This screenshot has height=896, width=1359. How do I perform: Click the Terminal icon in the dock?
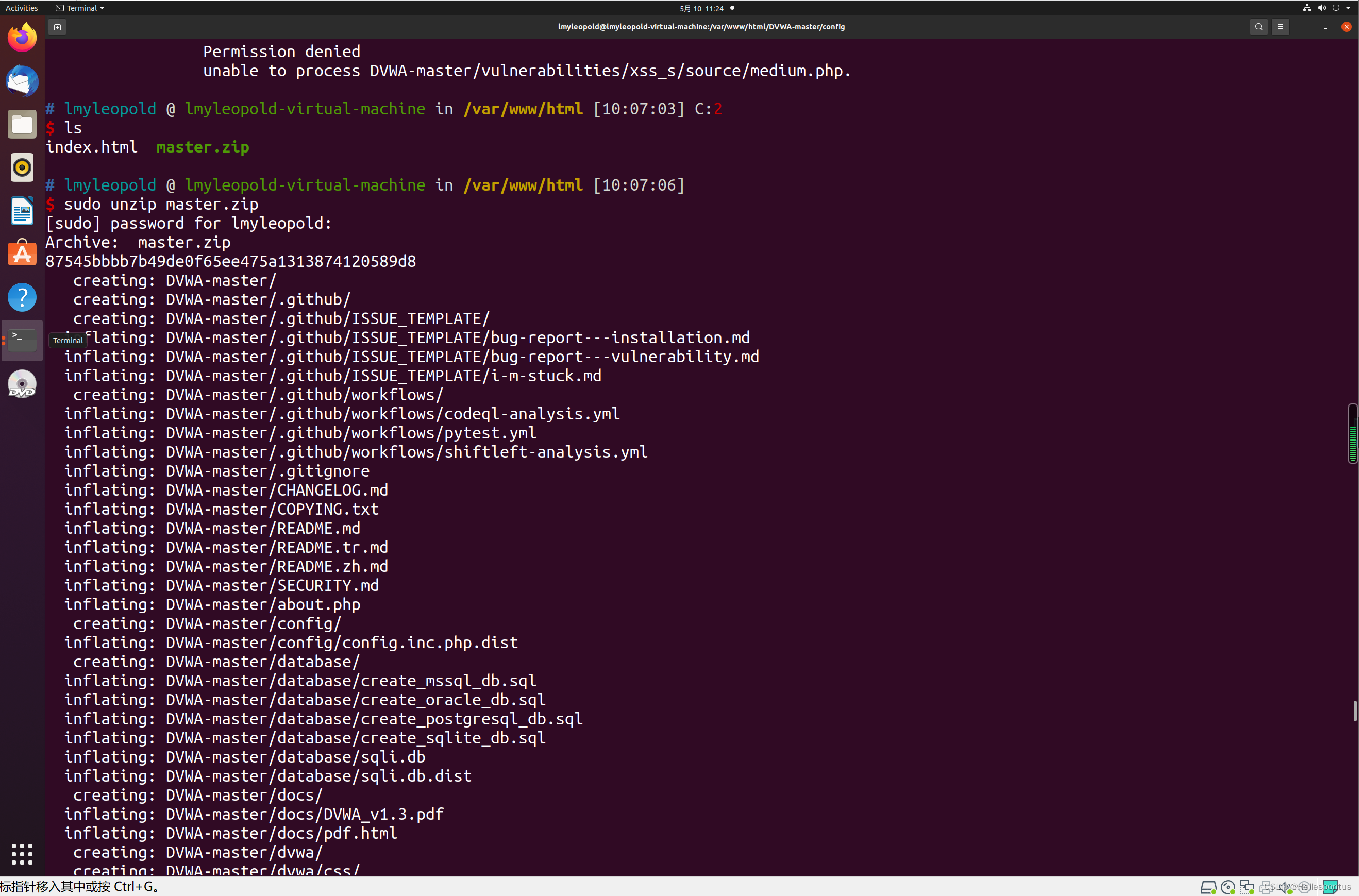22,340
